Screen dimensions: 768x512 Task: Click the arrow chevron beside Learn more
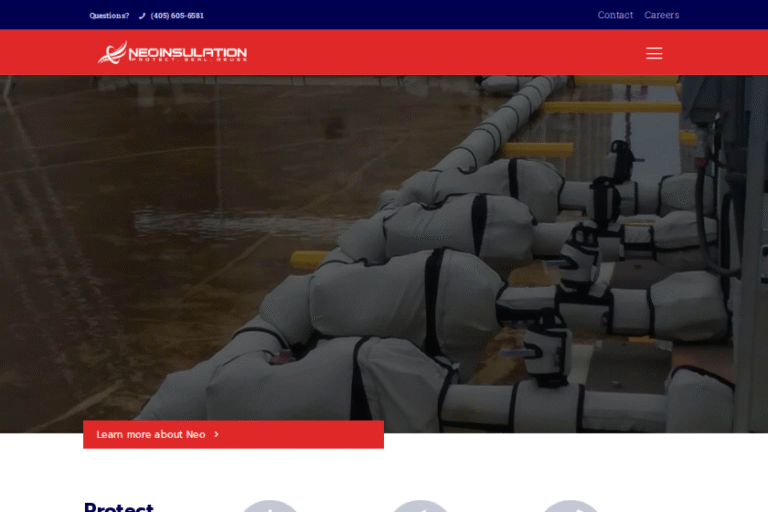click(x=216, y=435)
